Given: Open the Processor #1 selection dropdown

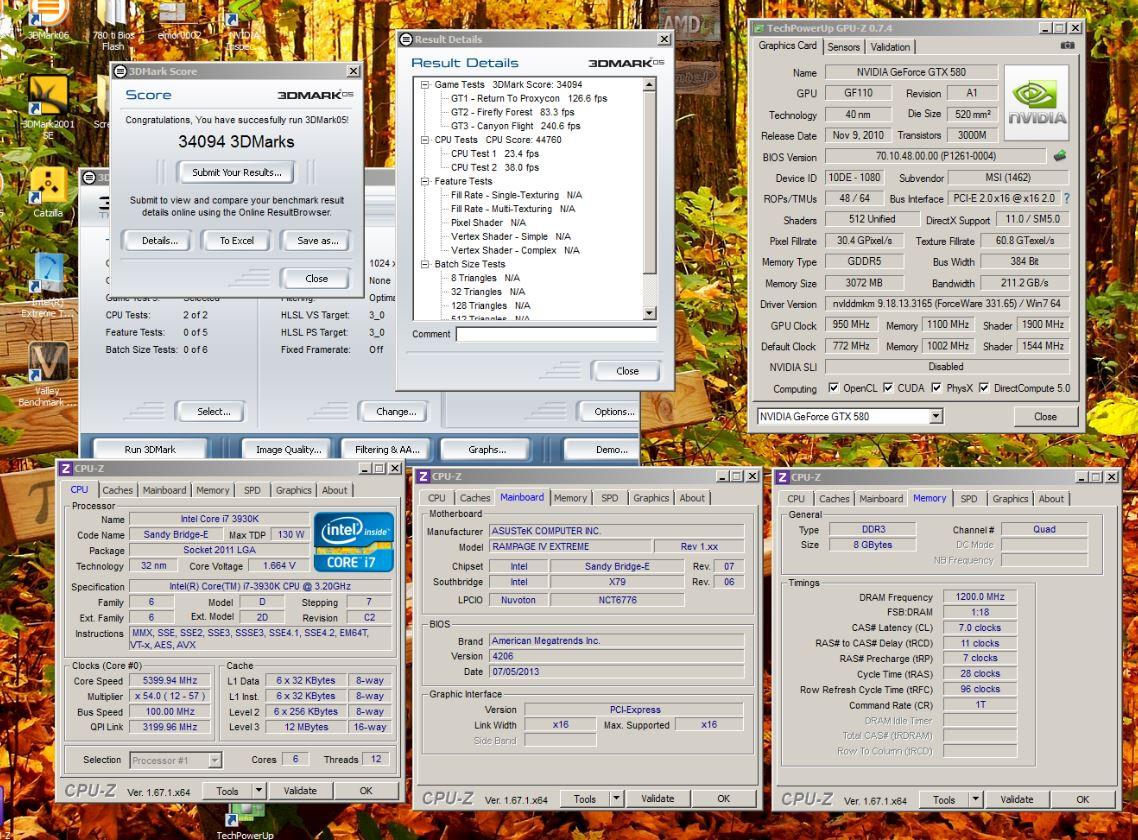Looking at the screenshot, I should coord(215,760).
